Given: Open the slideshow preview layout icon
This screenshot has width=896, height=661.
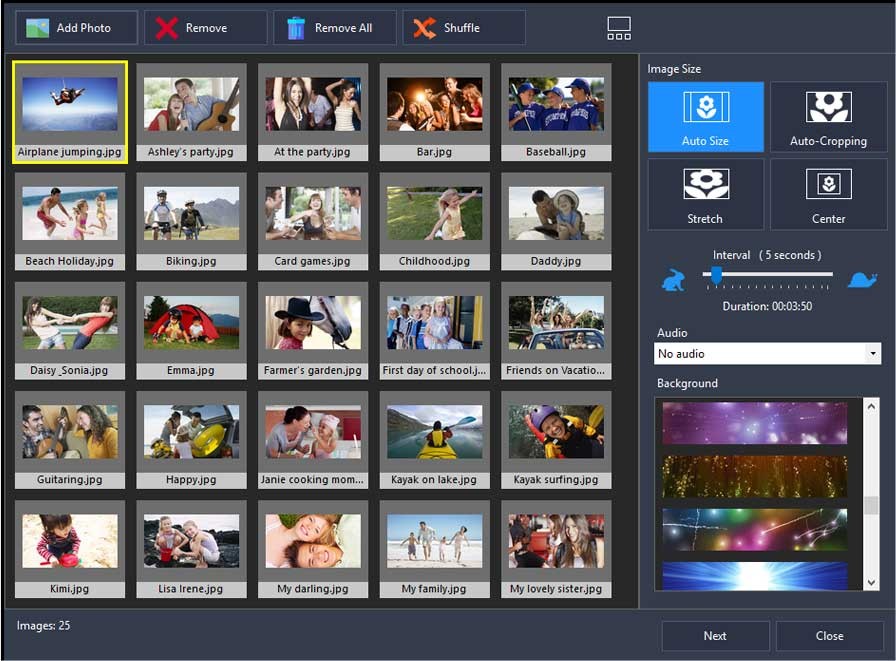Looking at the screenshot, I should pyautogui.click(x=618, y=28).
